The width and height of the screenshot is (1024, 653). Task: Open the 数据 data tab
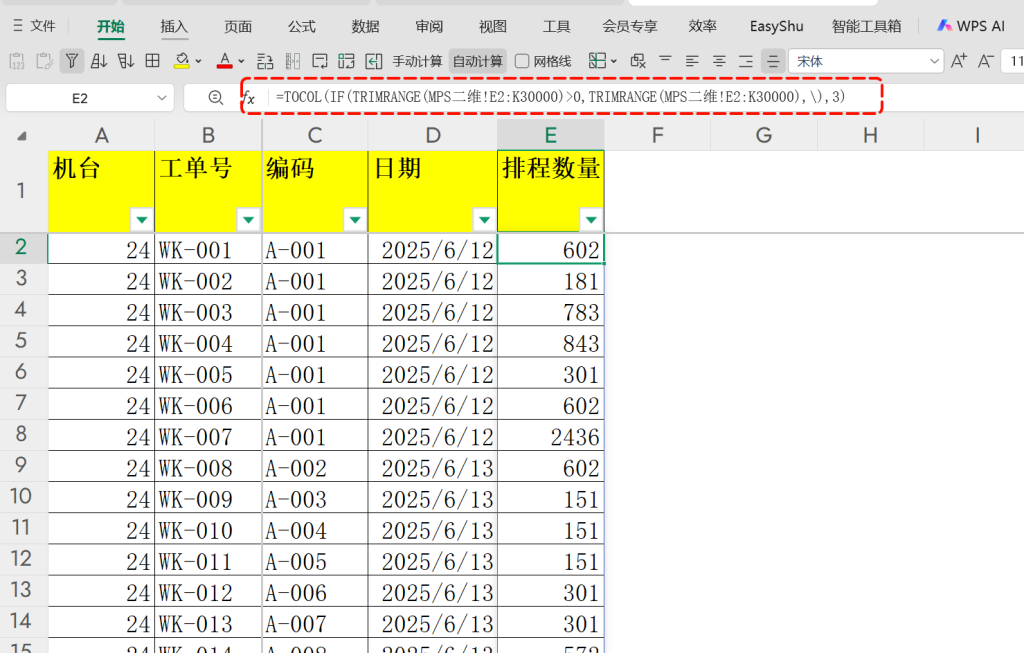tap(365, 26)
